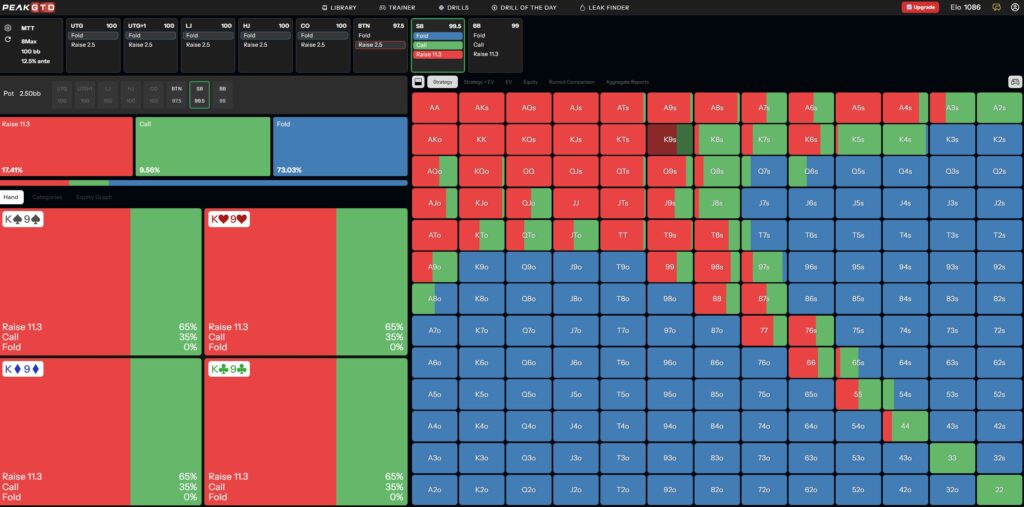Select the BTN position in pot row
The image size is (1024, 507).
pos(177,95)
